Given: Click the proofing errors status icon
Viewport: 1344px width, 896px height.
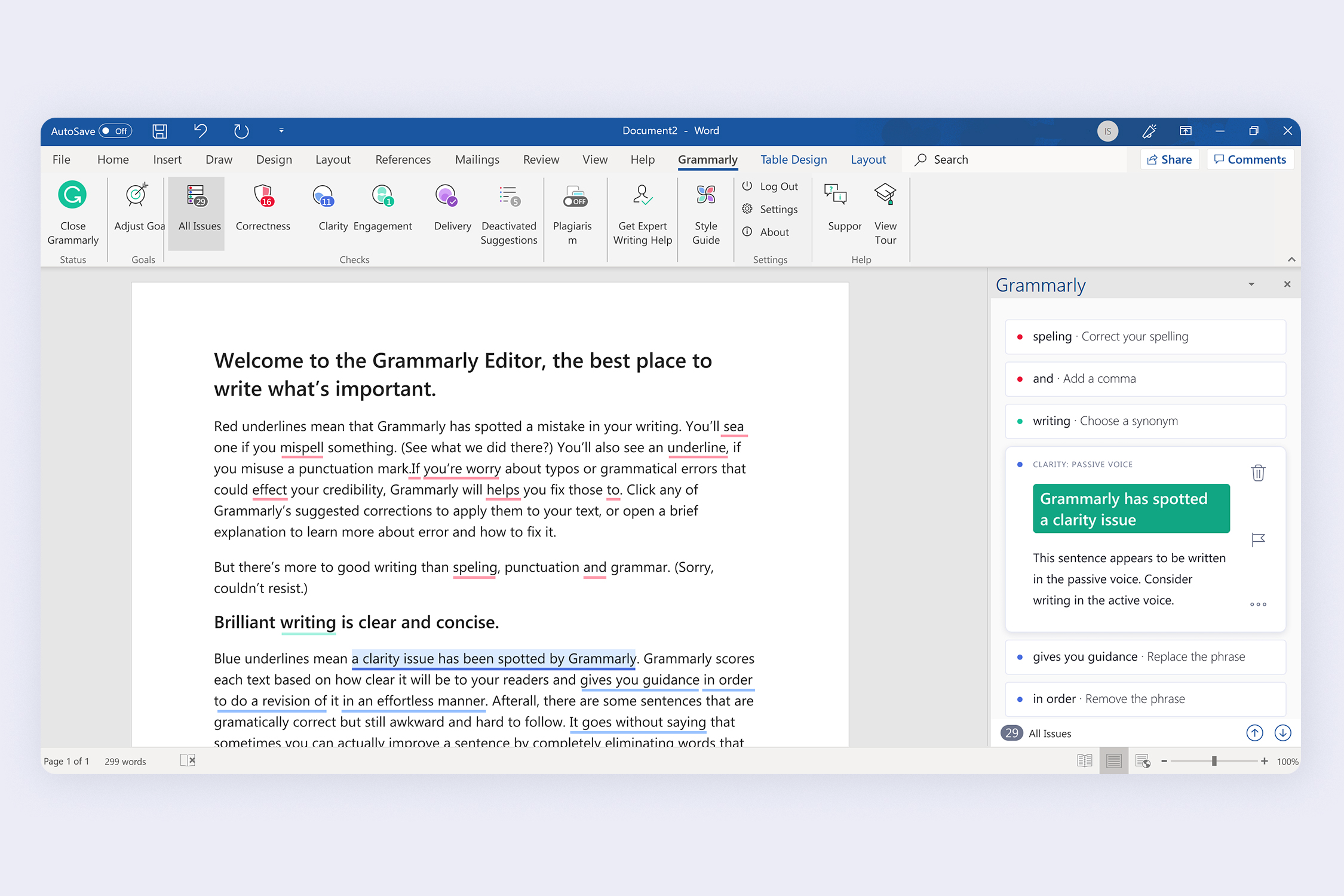Looking at the screenshot, I should [188, 760].
